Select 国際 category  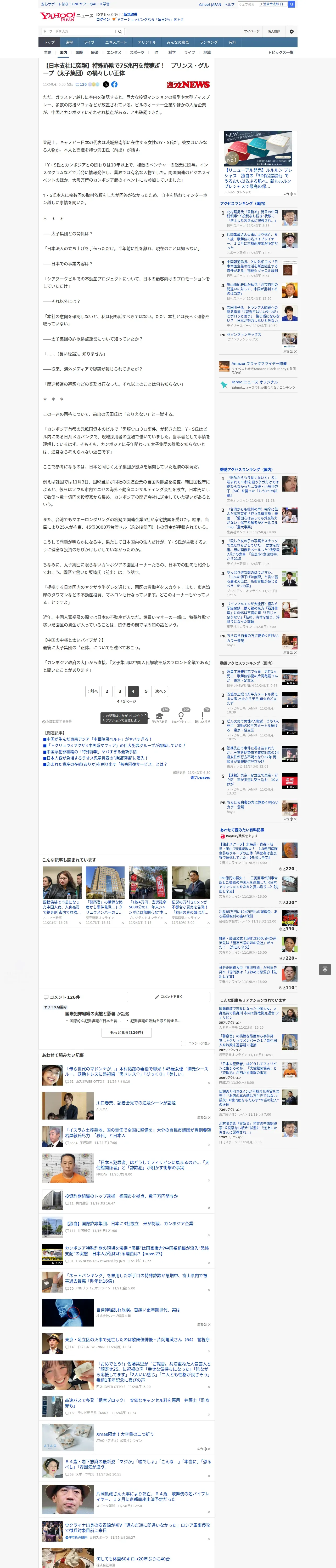coord(79,52)
